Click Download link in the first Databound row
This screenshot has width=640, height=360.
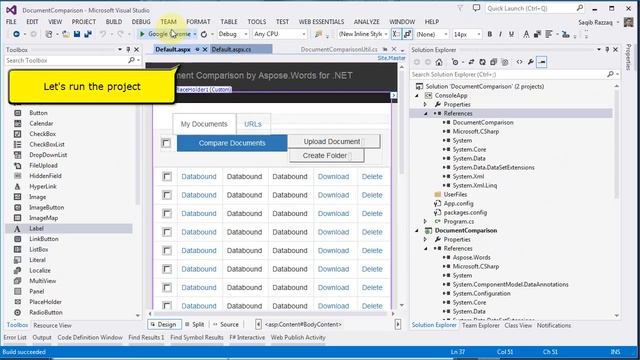(x=333, y=177)
